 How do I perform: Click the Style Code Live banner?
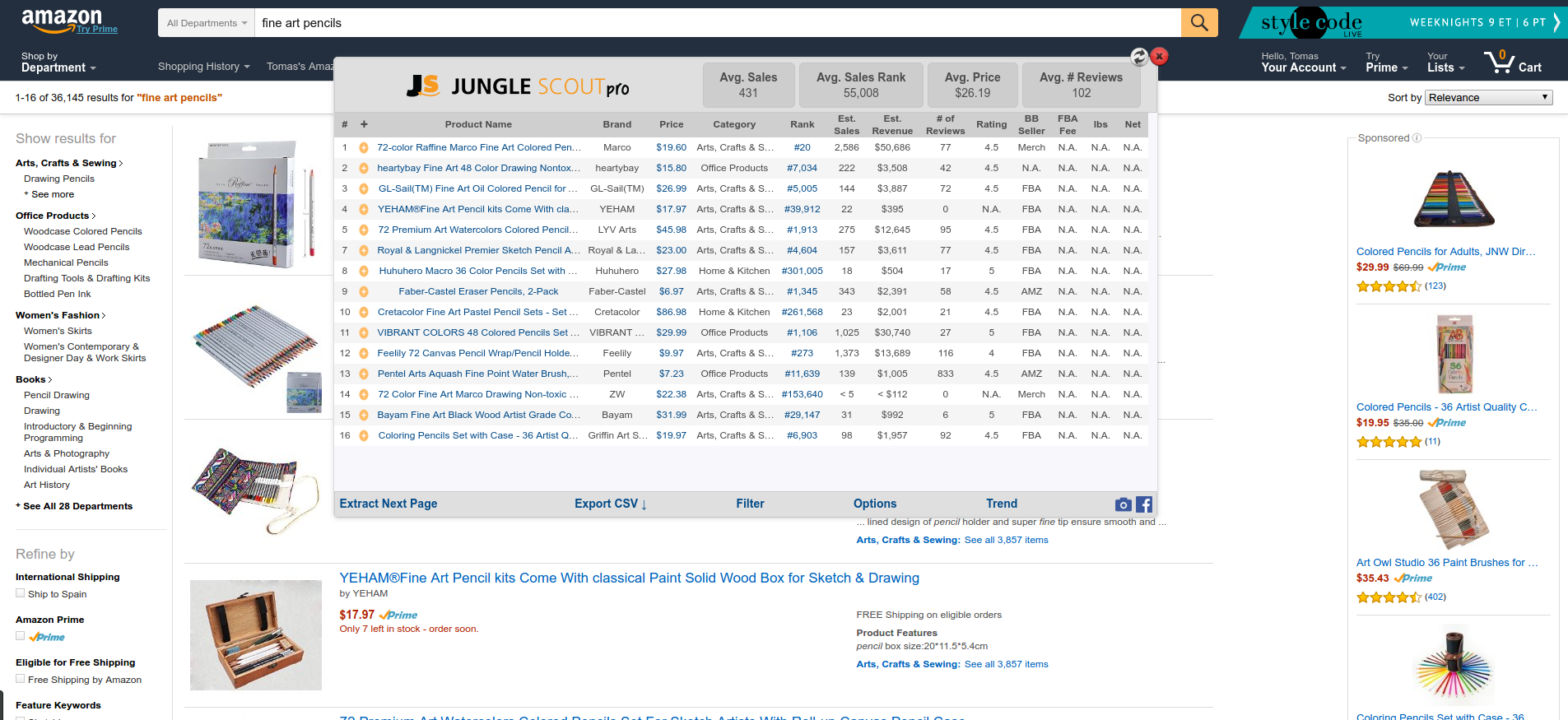click(x=1403, y=22)
